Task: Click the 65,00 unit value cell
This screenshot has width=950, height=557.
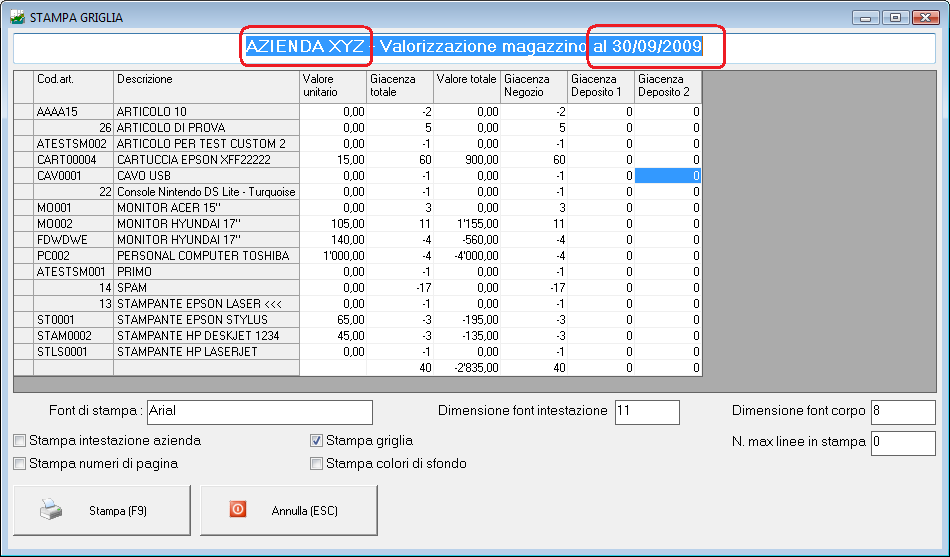Action: click(x=333, y=320)
